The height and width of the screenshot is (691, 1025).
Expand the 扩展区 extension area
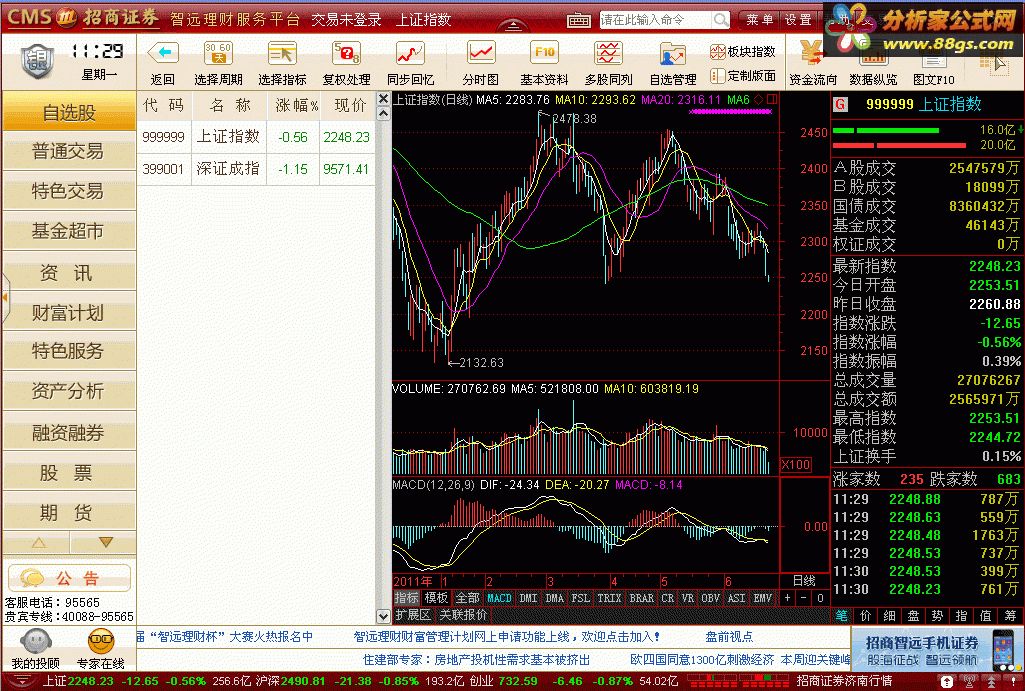coord(413,615)
